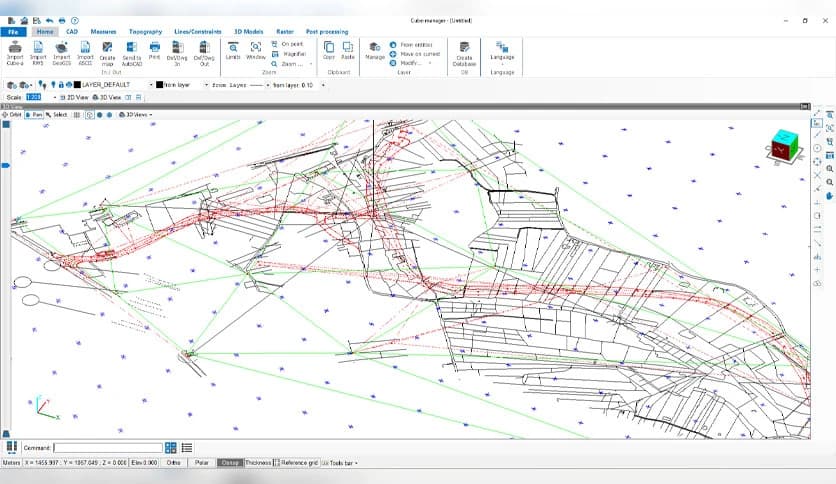
Task: Toggle Polar mode in status bar
Action: (x=202, y=463)
